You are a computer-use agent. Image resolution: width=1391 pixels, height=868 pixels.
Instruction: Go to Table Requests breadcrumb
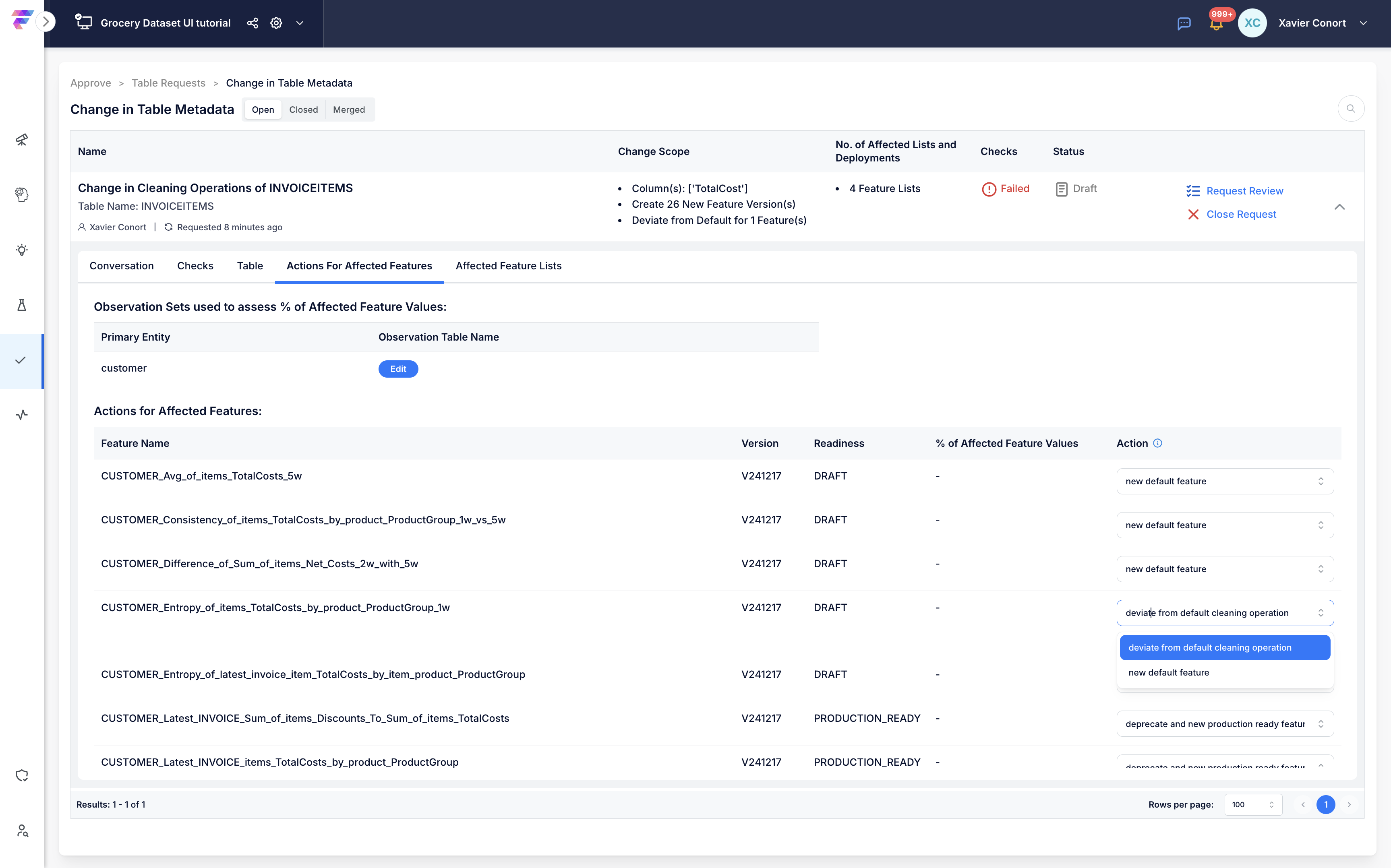click(168, 83)
